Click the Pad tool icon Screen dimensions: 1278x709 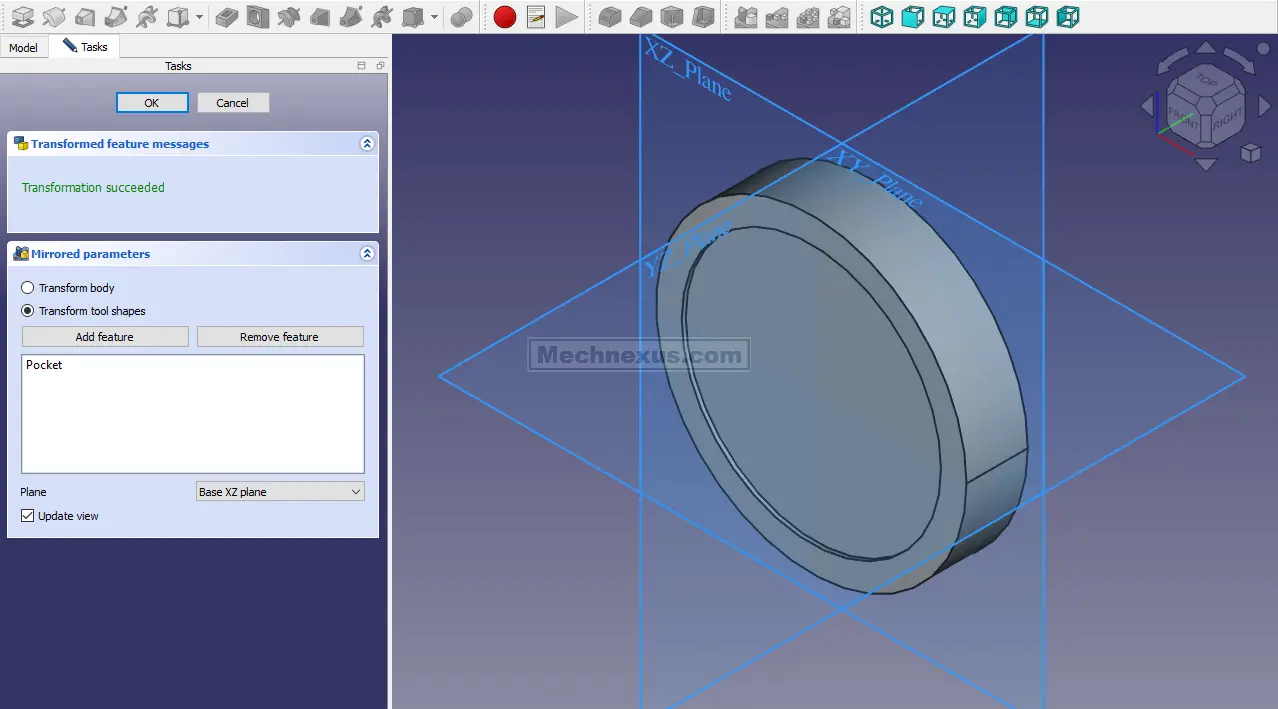coord(22,17)
